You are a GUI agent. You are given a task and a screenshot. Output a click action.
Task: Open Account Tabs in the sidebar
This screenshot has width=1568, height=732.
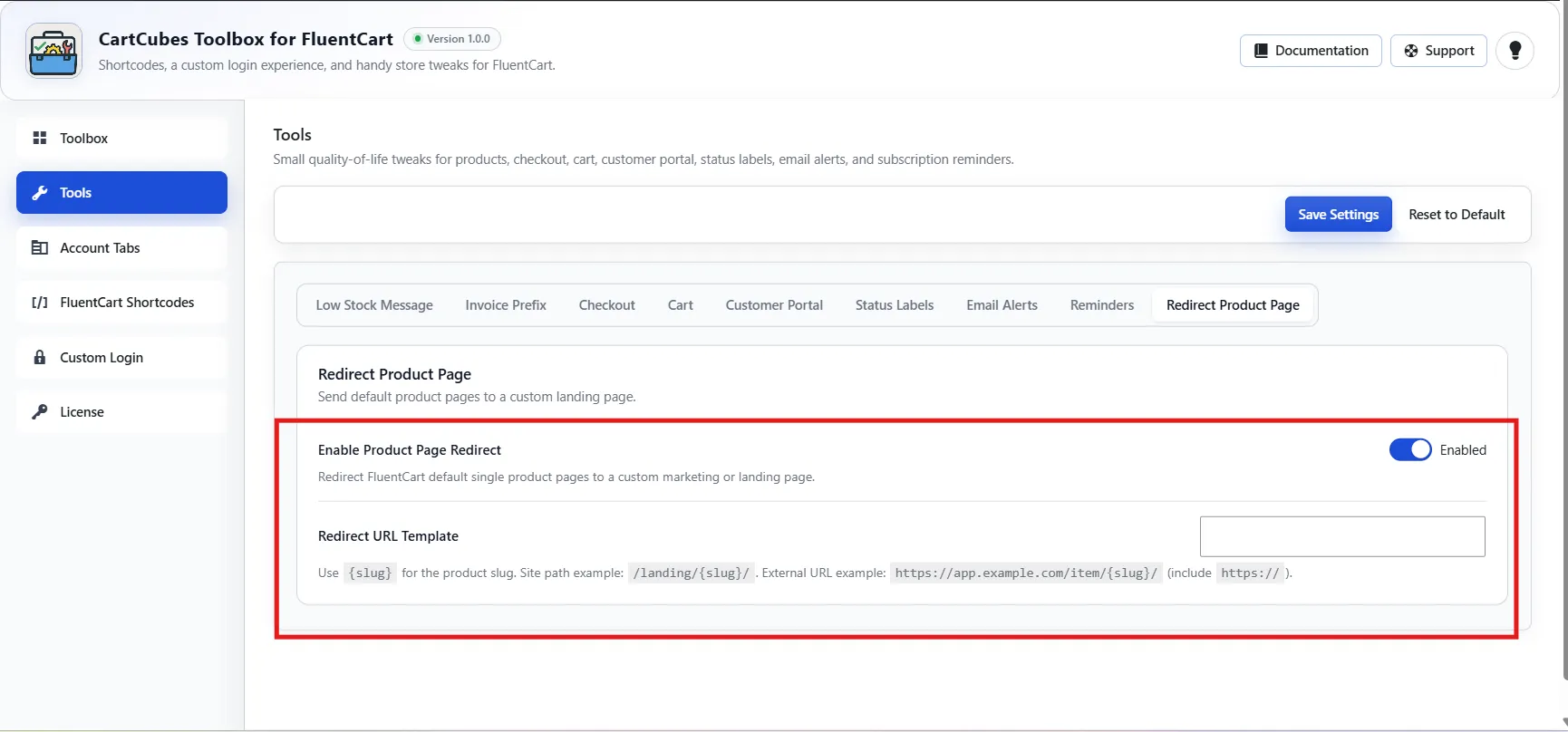click(121, 247)
